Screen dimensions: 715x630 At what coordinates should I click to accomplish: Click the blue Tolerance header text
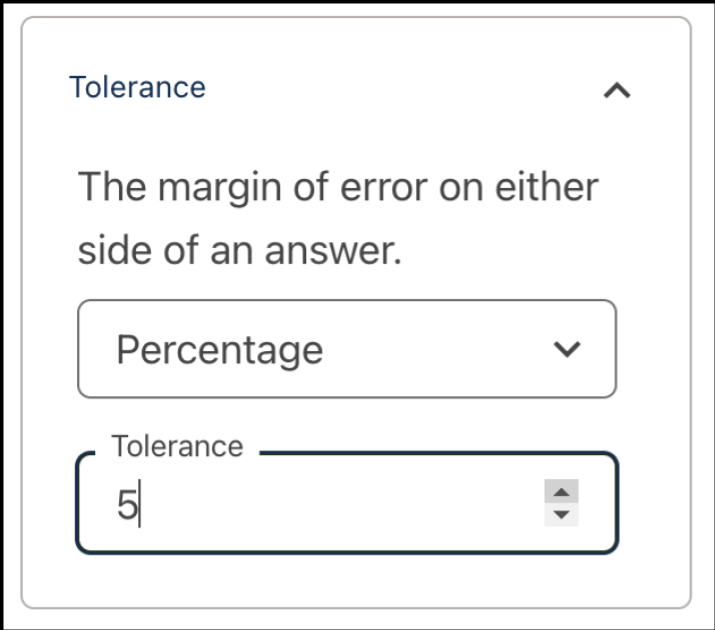(137, 87)
